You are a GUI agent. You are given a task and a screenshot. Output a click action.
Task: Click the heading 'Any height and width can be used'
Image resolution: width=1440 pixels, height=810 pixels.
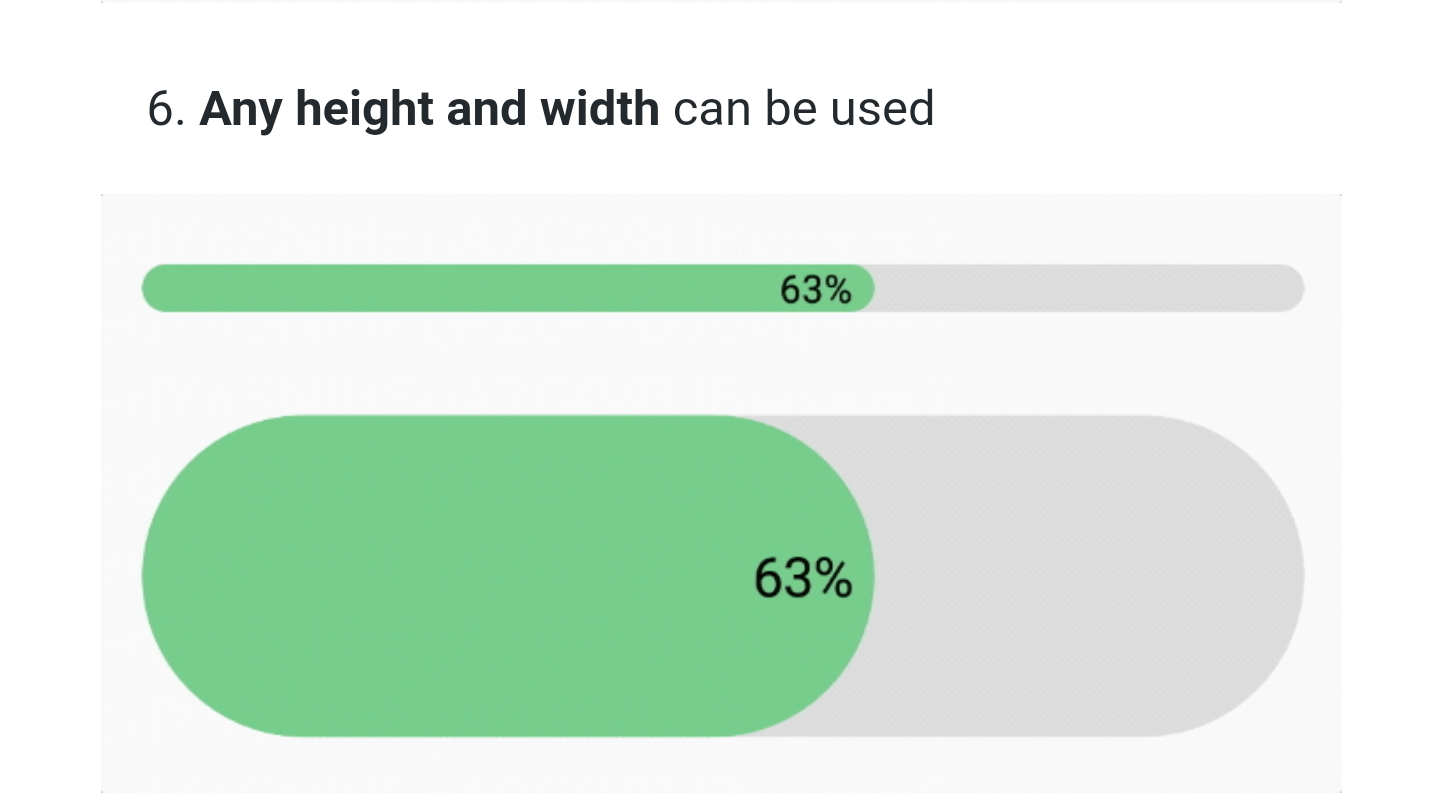540,108
